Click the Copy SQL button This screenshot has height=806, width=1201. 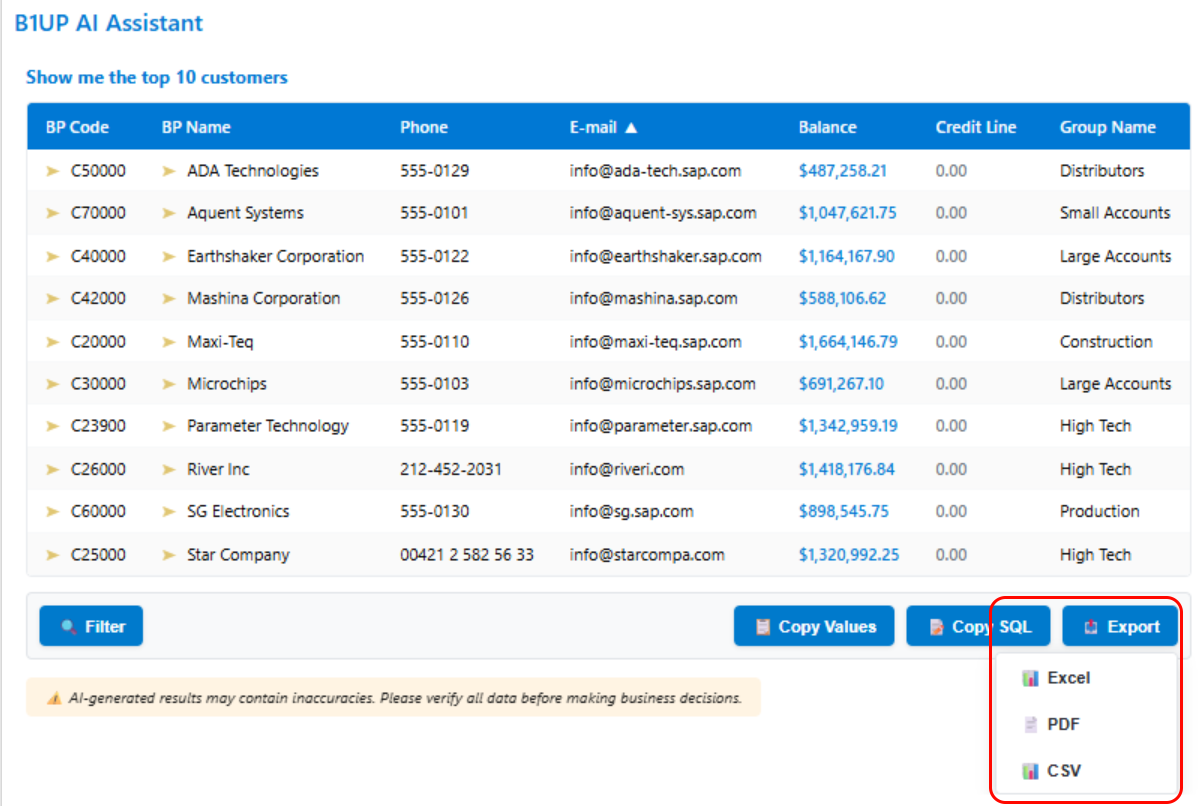pos(977,627)
